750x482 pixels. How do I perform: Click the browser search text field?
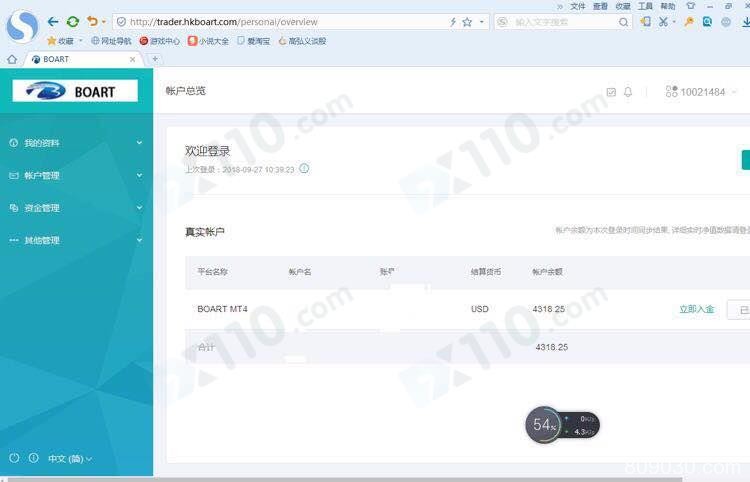565,22
